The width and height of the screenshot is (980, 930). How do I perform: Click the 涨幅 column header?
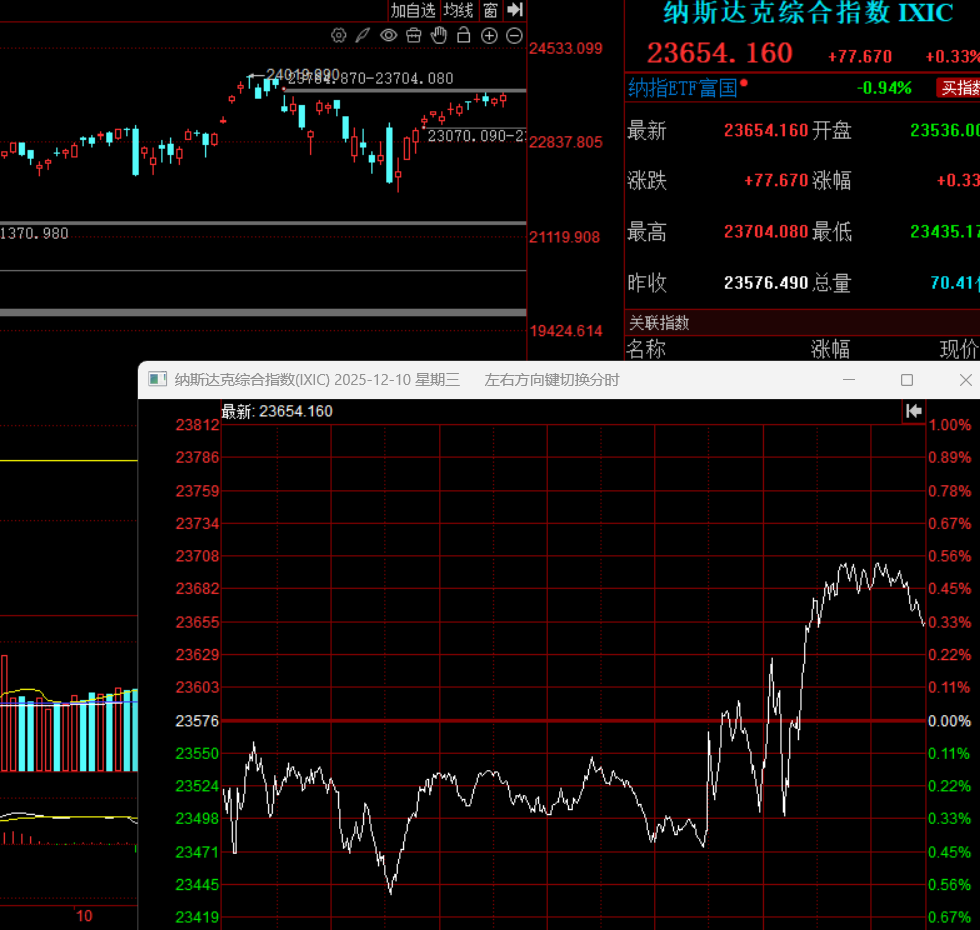(x=830, y=349)
